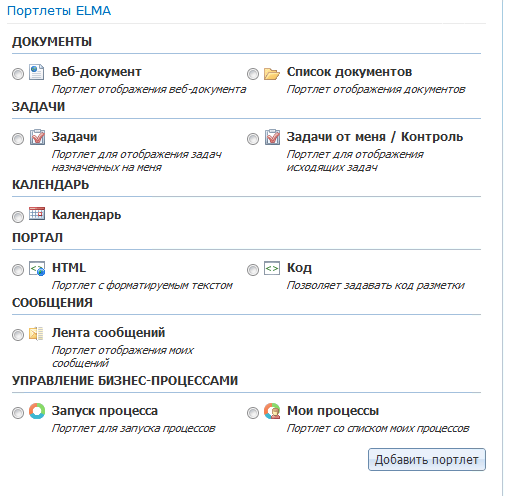Pick the Мои процессы radio button

click(253, 413)
